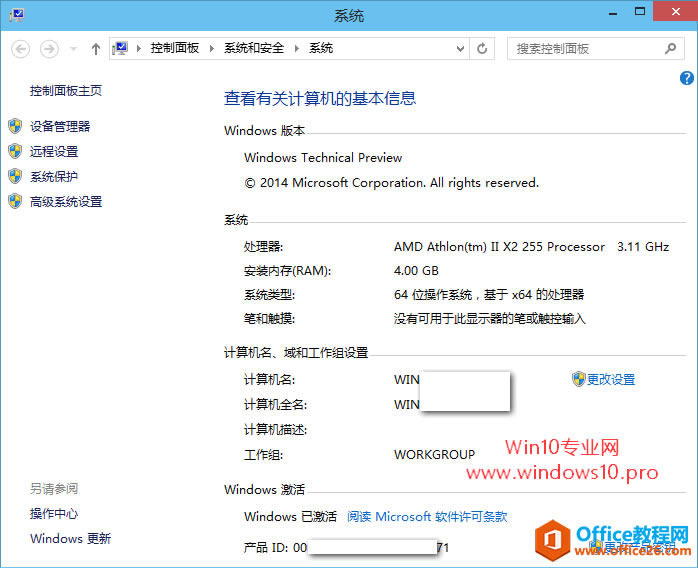
Task: Click the Windows Technical Preview text
Action: point(323,158)
